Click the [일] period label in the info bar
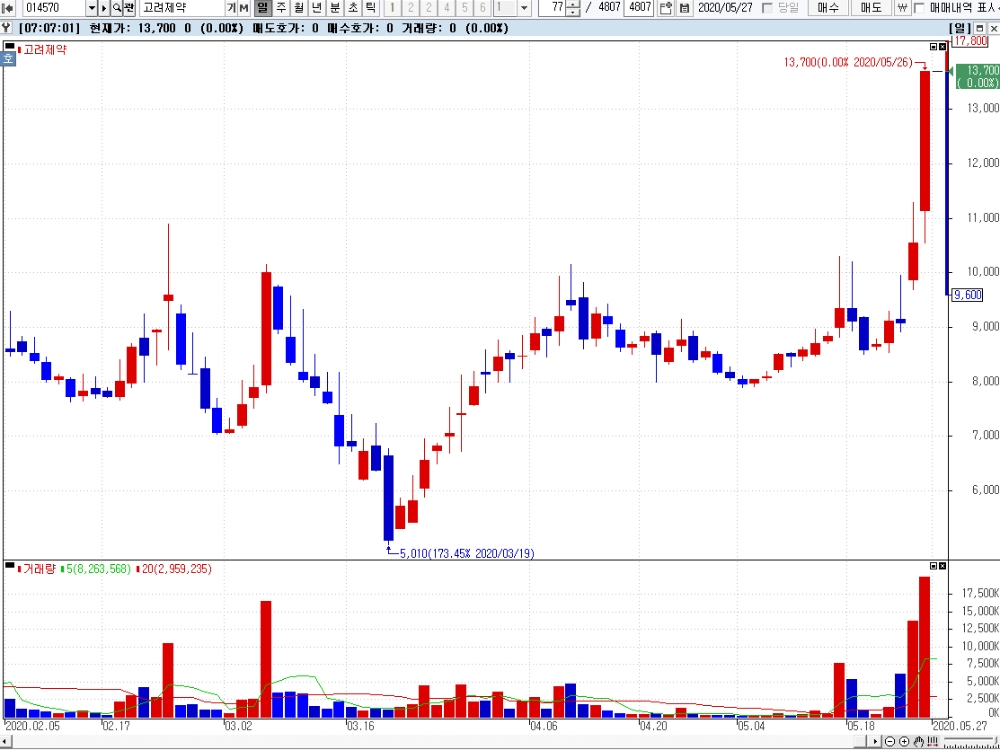 (x=959, y=28)
